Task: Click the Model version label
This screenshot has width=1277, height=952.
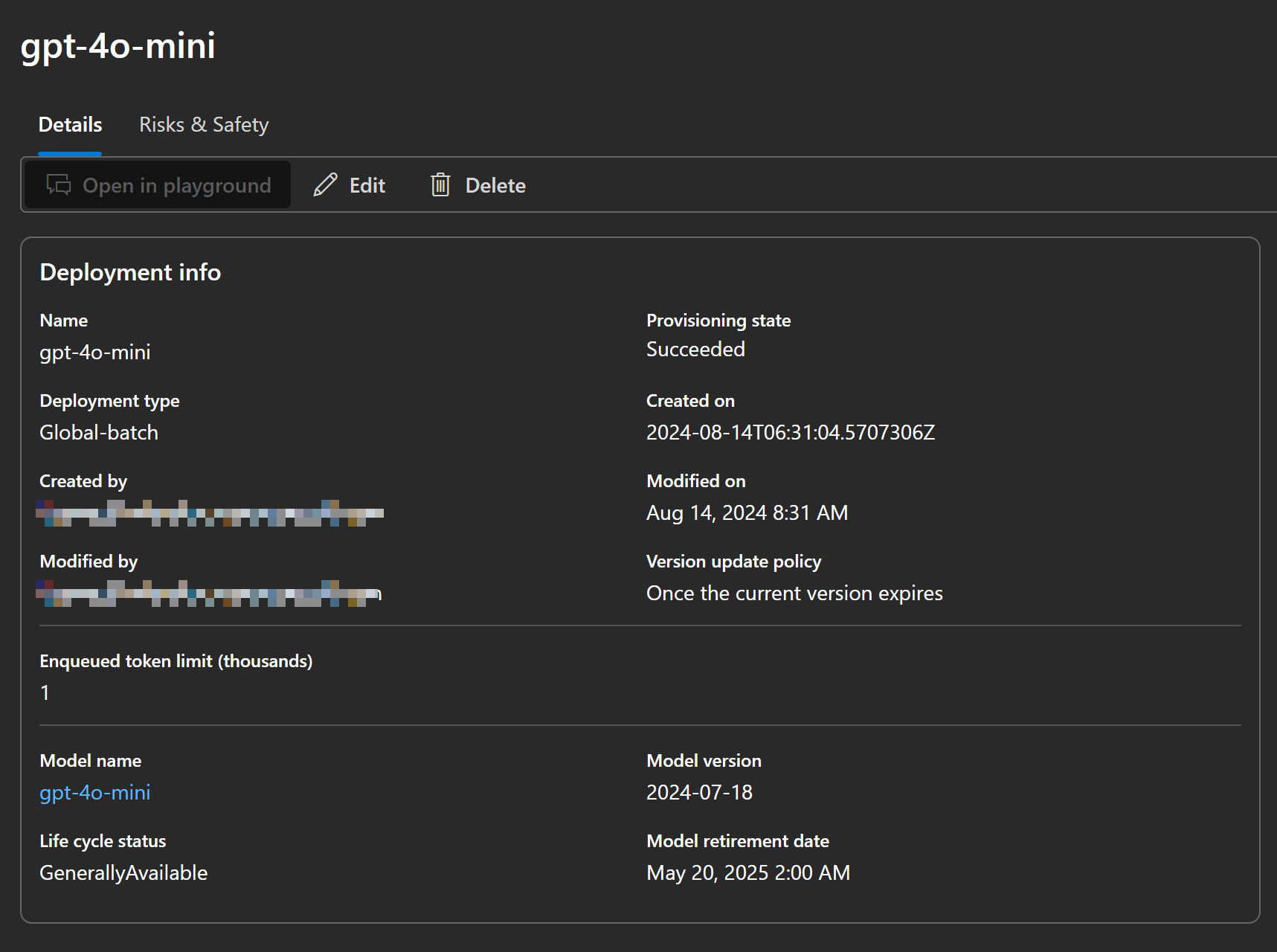Action: click(704, 761)
